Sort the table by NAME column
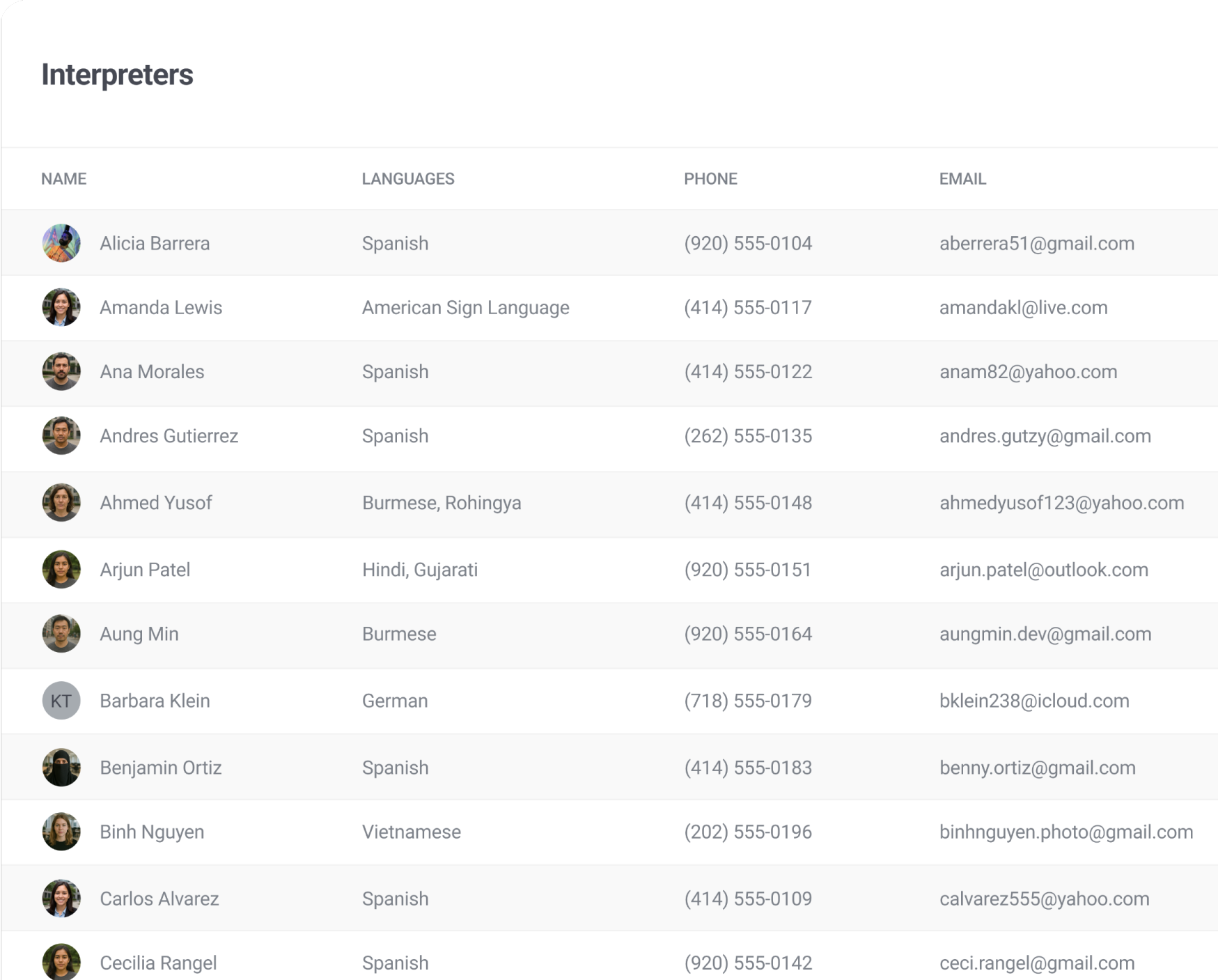Screen dimensions: 1218x980 (x=63, y=178)
